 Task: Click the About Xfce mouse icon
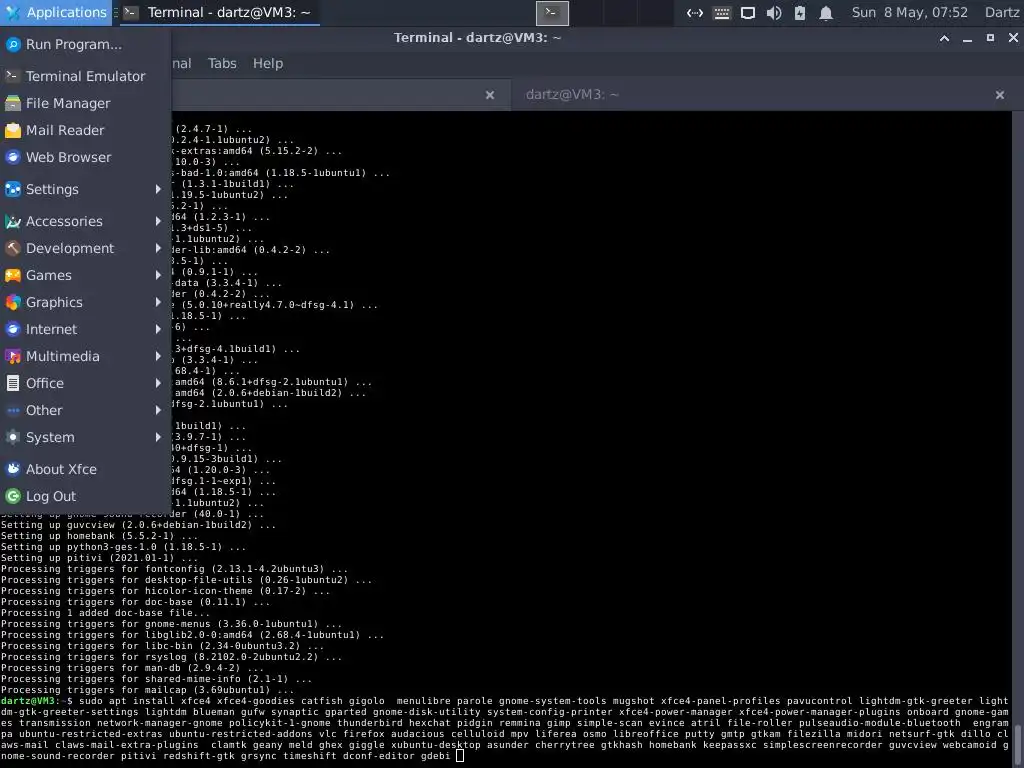(x=12, y=469)
